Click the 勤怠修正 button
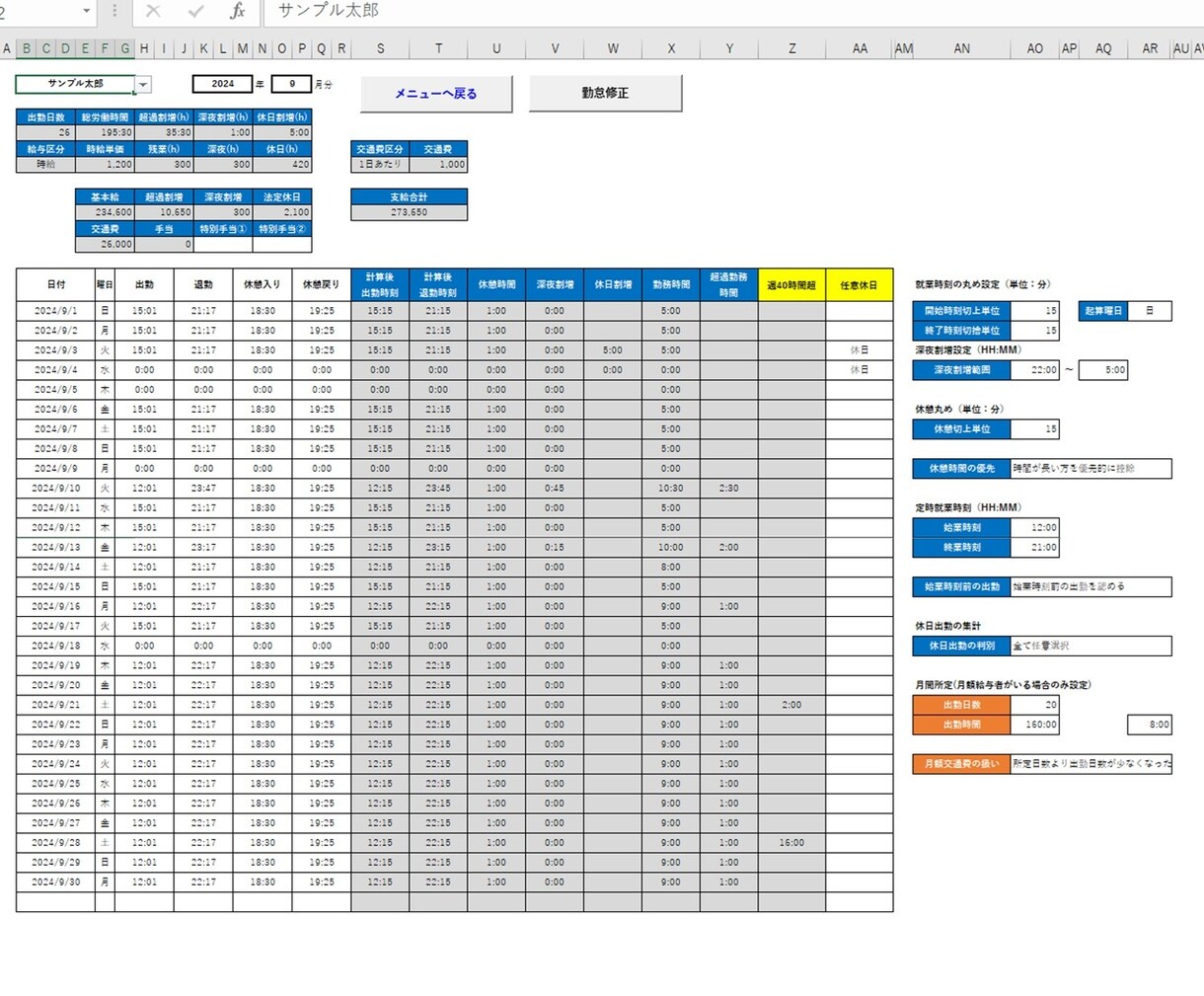The width and height of the screenshot is (1204, 996). (605, 93)
